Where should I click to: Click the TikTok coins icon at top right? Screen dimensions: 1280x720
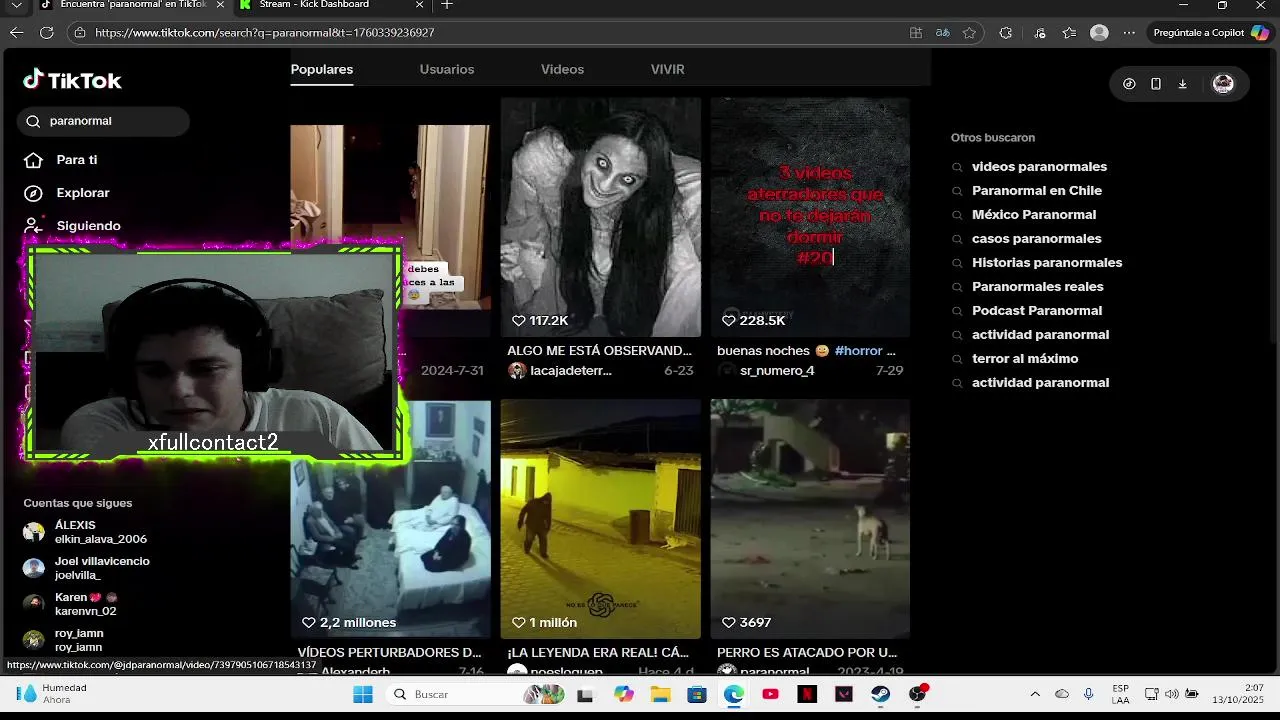(1129, 84)
